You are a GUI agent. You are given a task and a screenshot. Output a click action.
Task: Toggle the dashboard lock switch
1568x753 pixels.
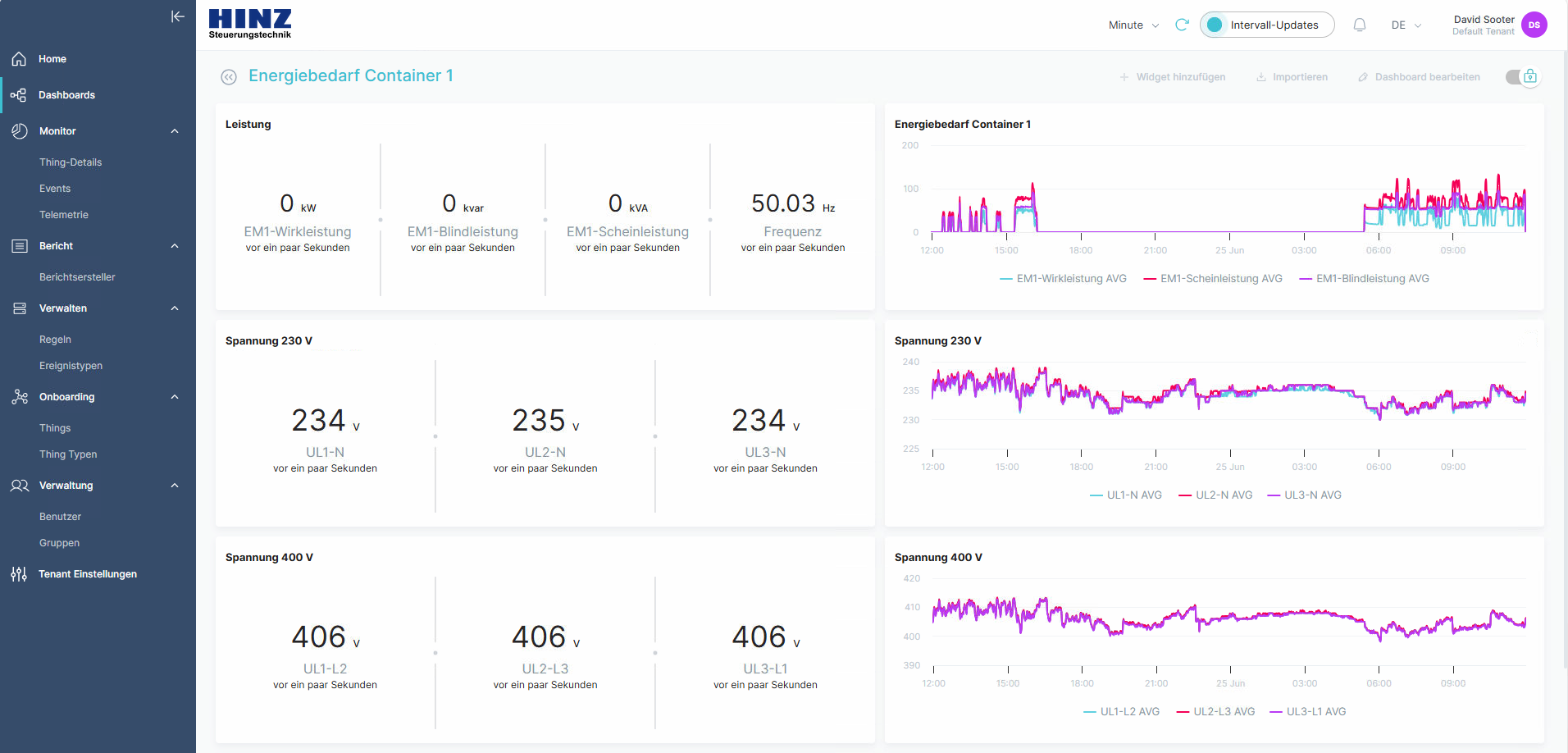[x=1522, y=77]
